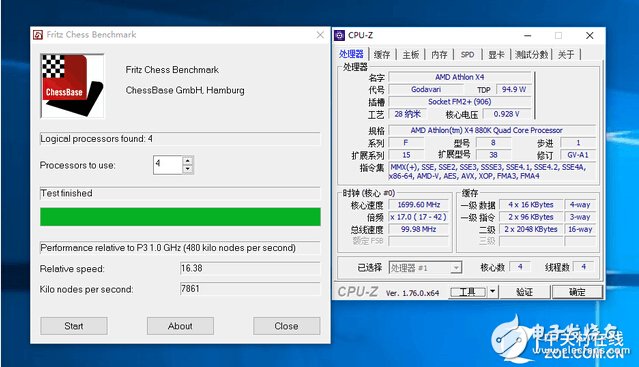The height and width of the screenshot is (367, 639).
Task: Select the SPD tab
Action: [467, 55]
